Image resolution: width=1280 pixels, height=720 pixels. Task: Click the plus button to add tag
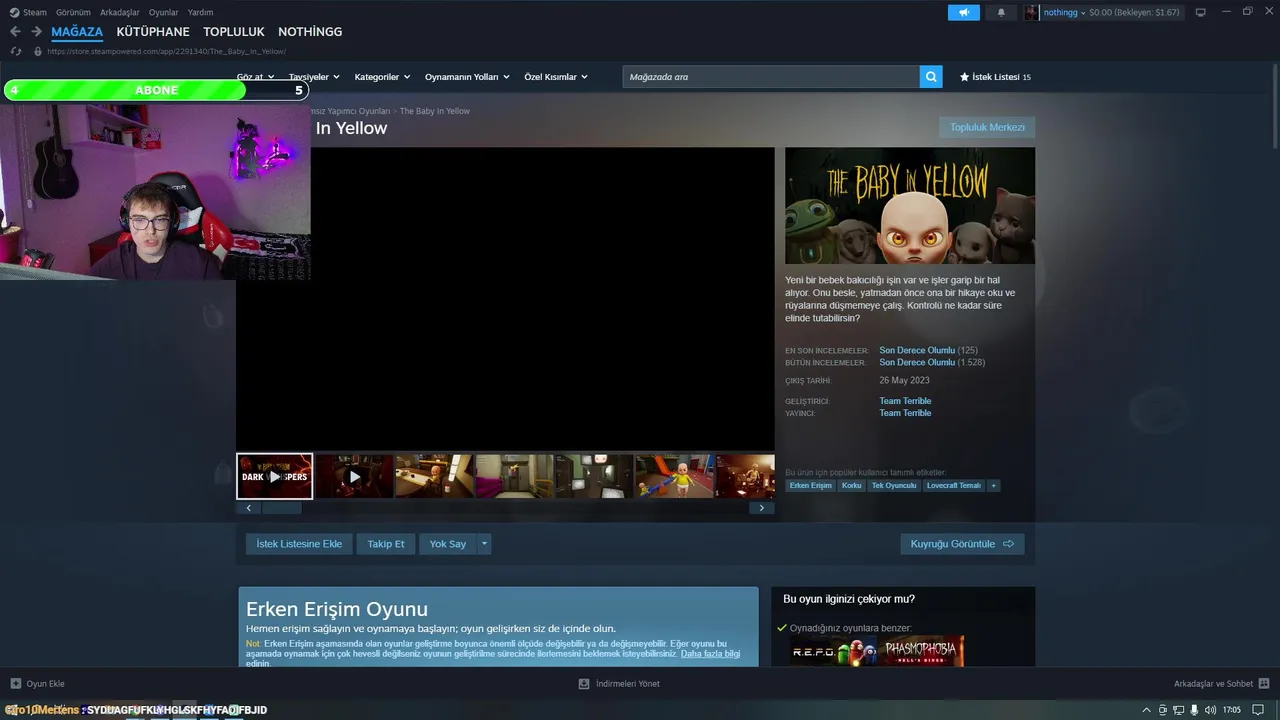point(993,485)
